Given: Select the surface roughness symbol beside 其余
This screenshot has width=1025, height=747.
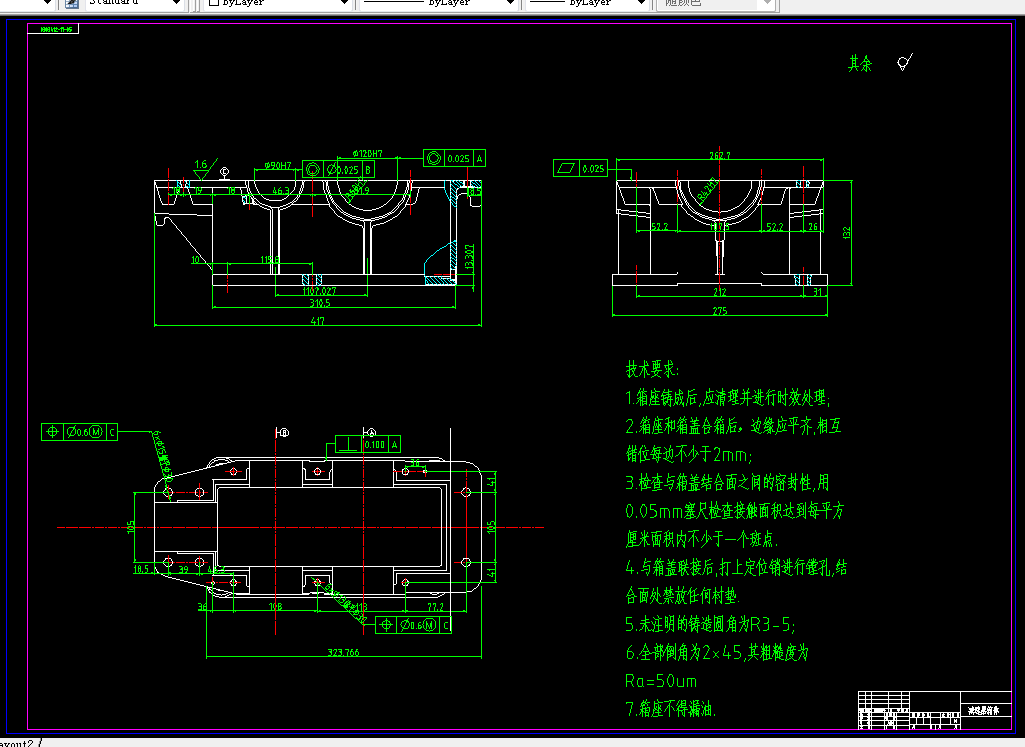Looking at the screenshot, I should [x=905, y=62].
